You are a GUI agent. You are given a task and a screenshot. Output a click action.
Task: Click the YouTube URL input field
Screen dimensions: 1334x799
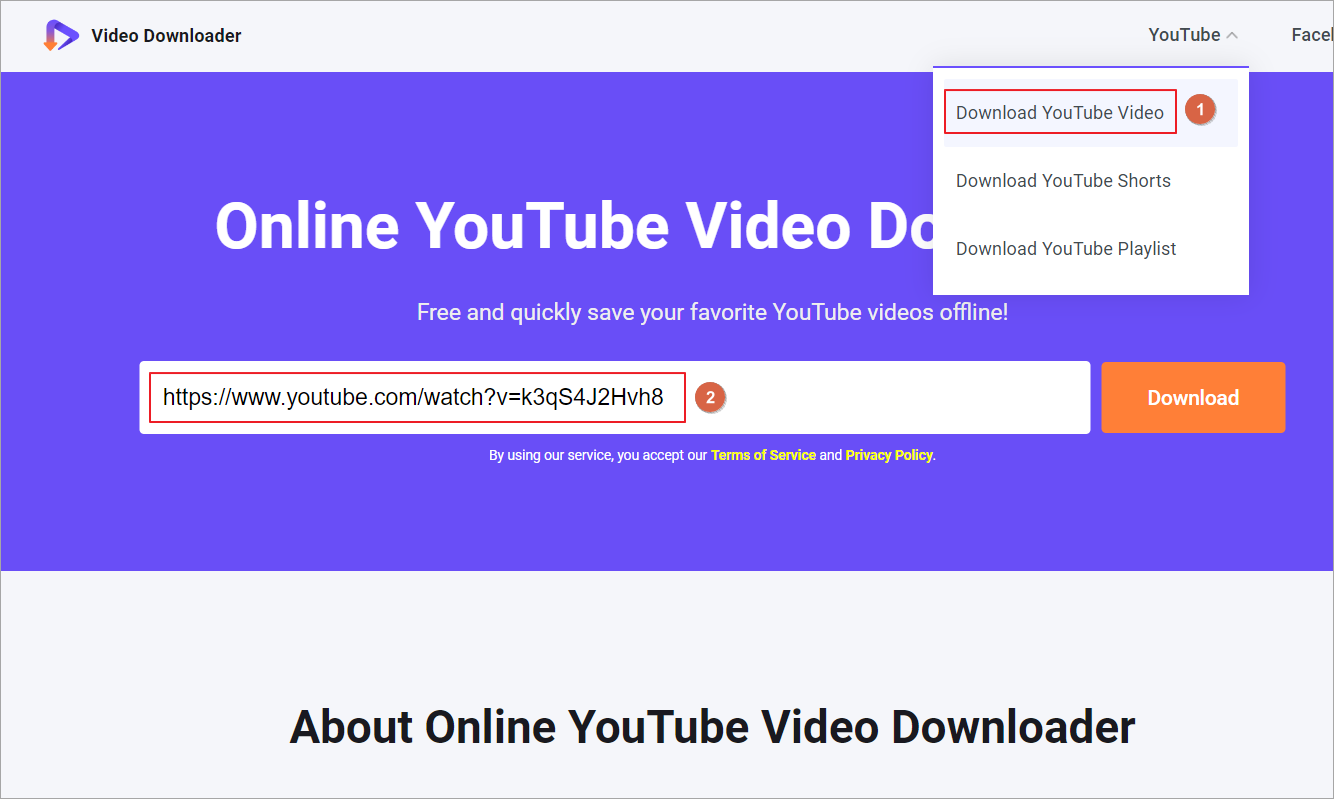(615, 398)
